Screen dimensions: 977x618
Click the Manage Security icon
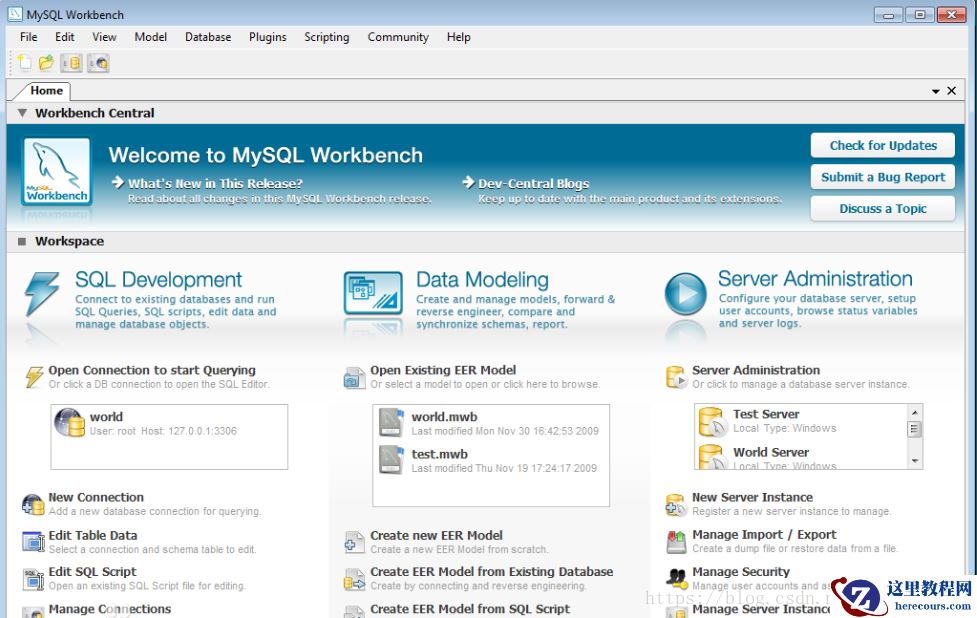(x=676, y=578)
